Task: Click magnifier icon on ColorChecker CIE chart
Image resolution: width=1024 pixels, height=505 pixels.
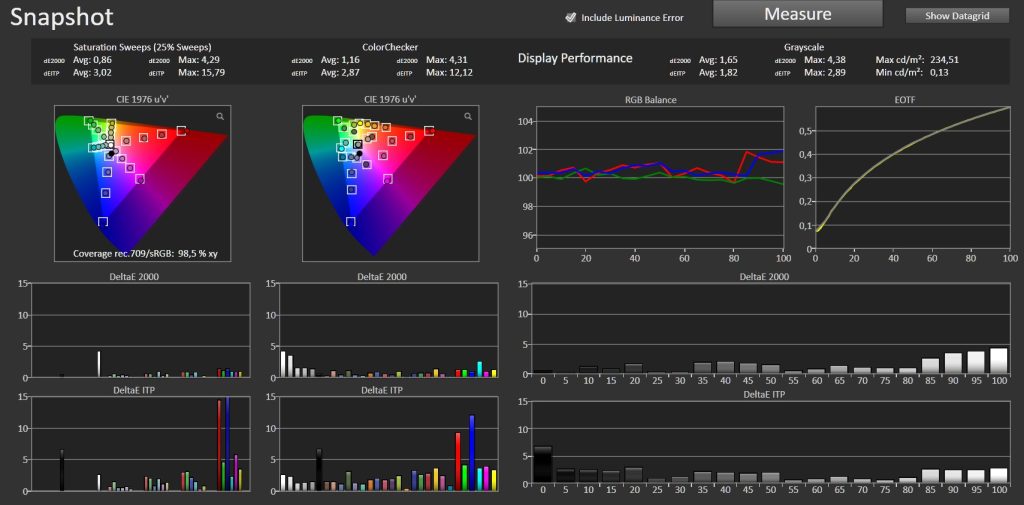Action: coord(468,116)
